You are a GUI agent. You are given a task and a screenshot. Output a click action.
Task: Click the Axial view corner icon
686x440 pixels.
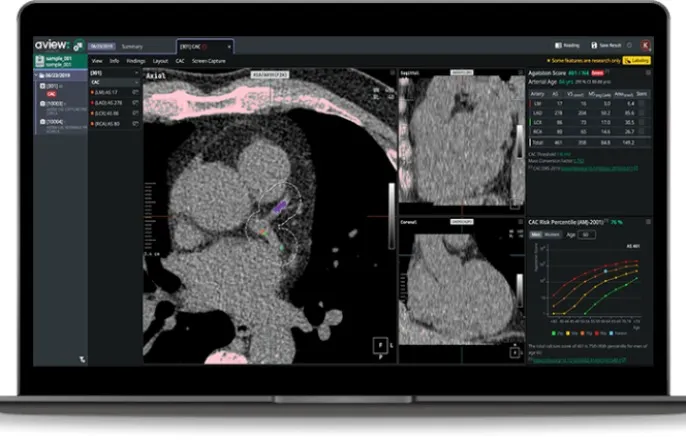[392, 73]
